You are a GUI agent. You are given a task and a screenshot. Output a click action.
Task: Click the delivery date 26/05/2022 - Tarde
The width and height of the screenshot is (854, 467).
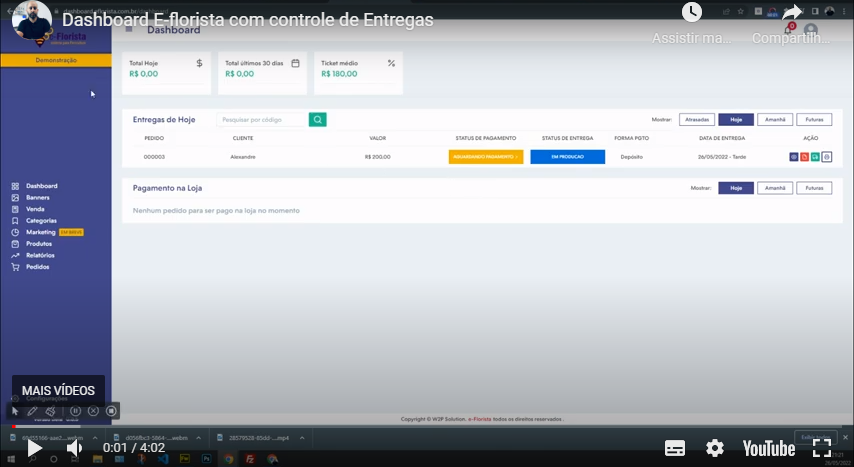tap(722, 157)
